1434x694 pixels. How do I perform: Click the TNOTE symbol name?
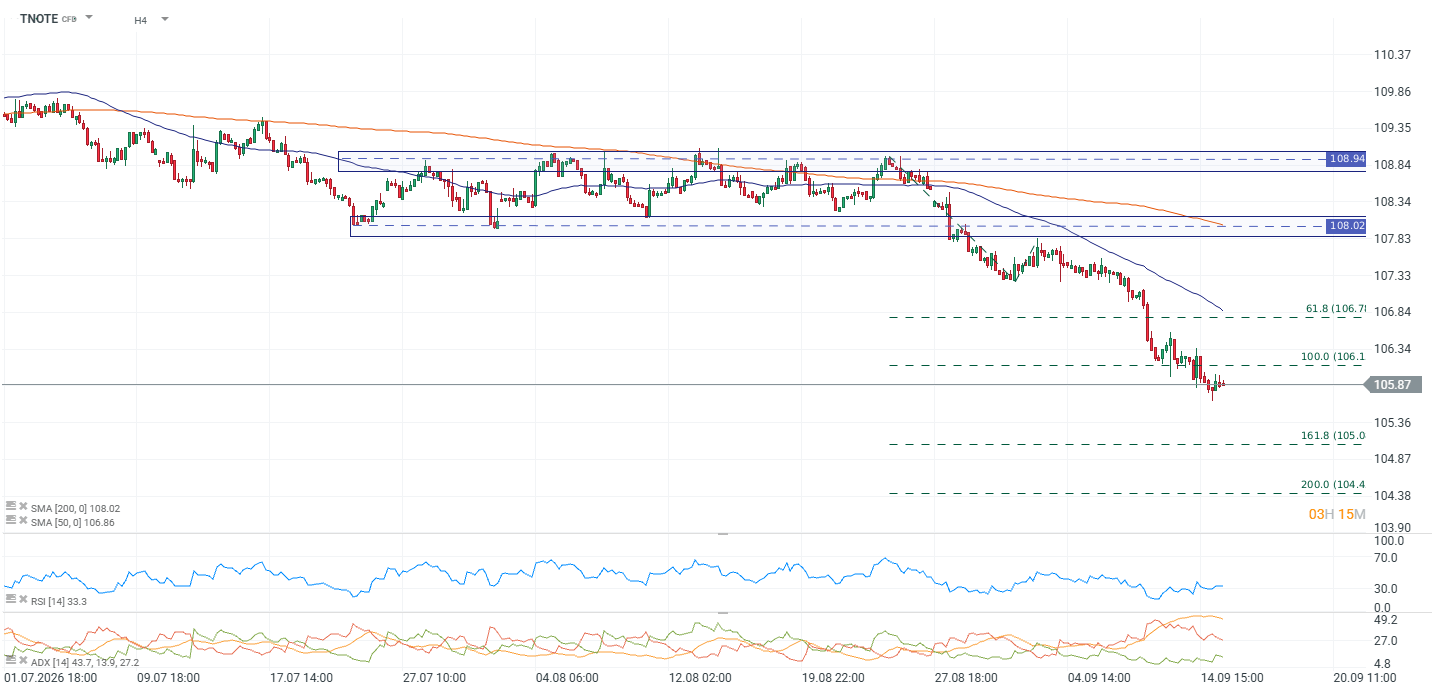pos(38,18)
